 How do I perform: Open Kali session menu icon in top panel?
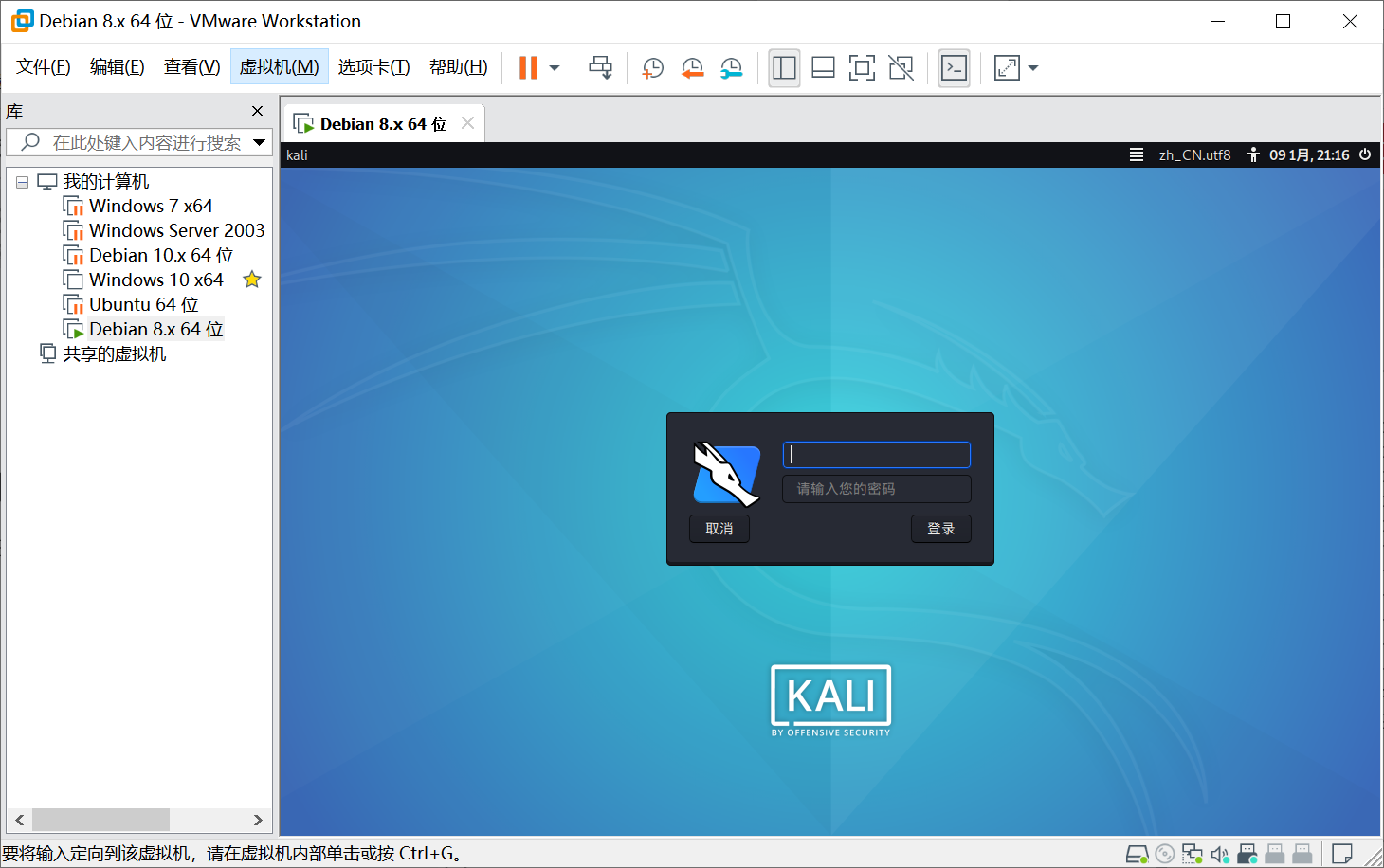point(1137,154)
